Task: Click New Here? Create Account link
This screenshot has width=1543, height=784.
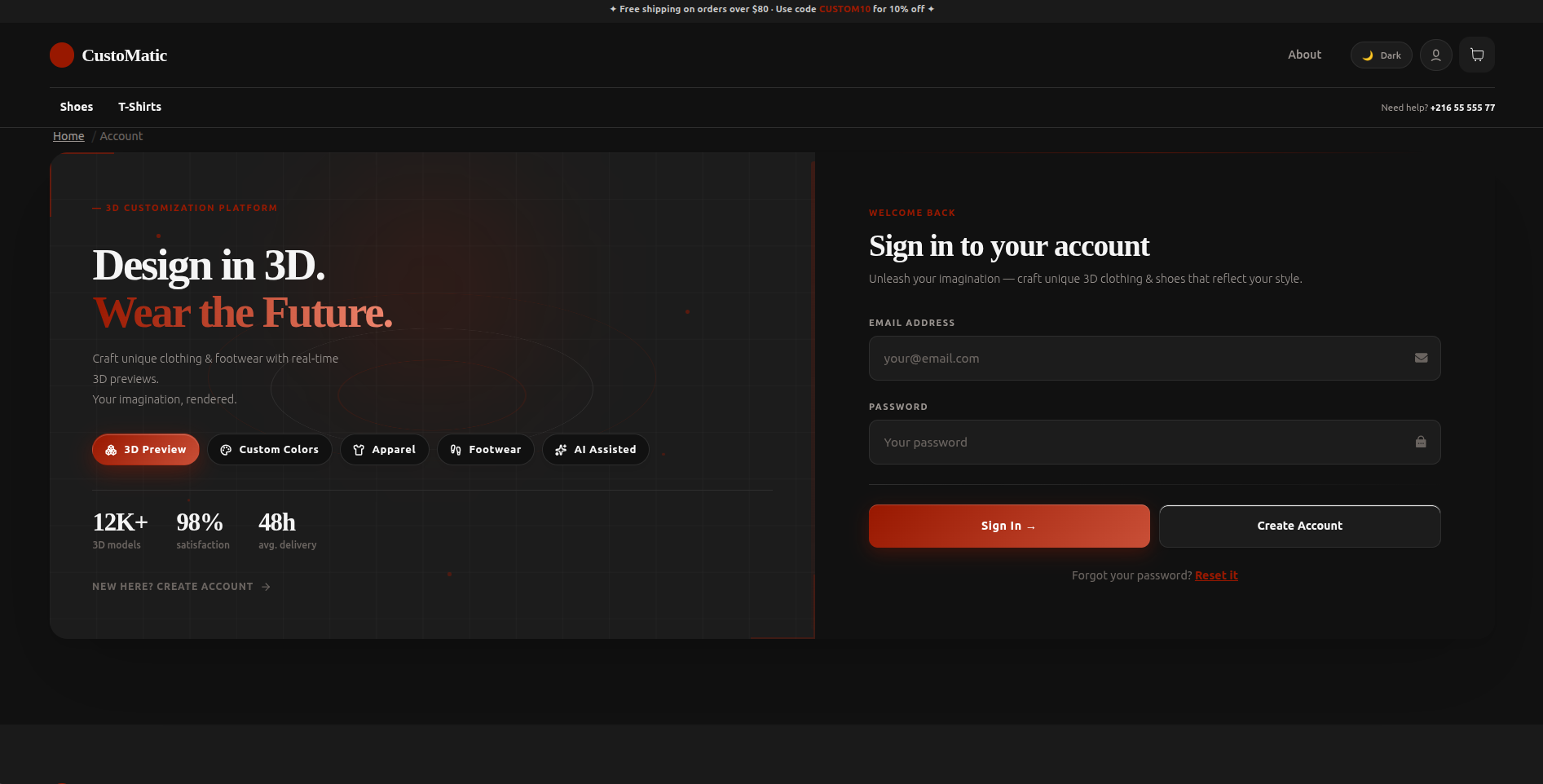Action: [x=181, y=587]
